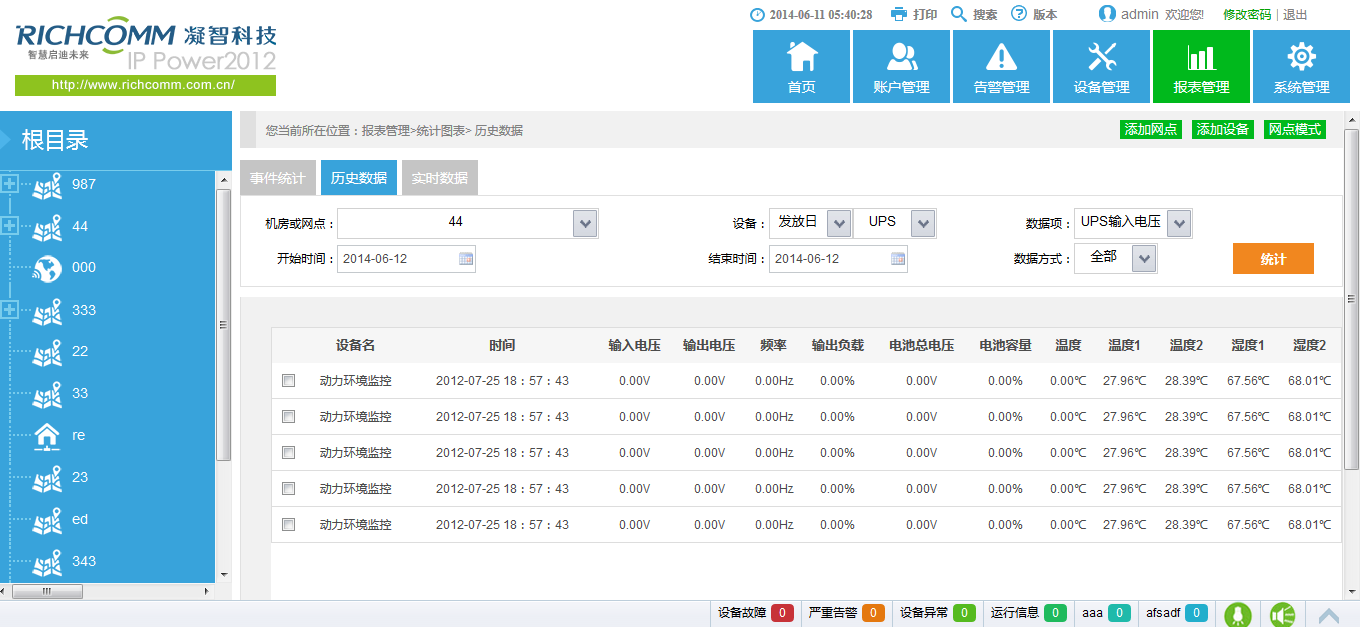The width and height of the screenshot is (1360, 627).
Task: Open the UPS device type dropdown
Action: pyautogui.click(x=924, y=224)
